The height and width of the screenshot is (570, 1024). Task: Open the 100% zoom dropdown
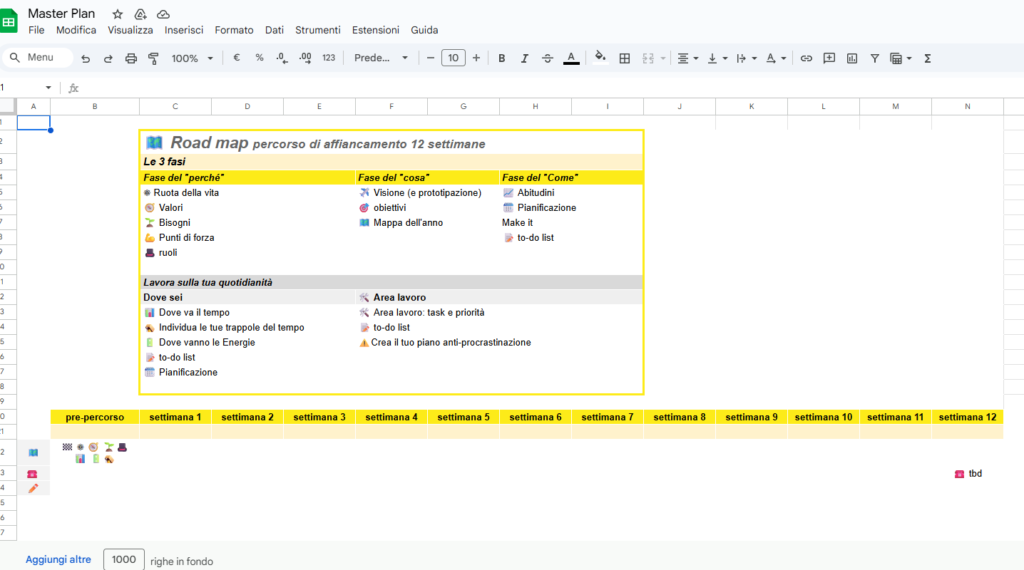pyautogui.click(x=191, y=58)
